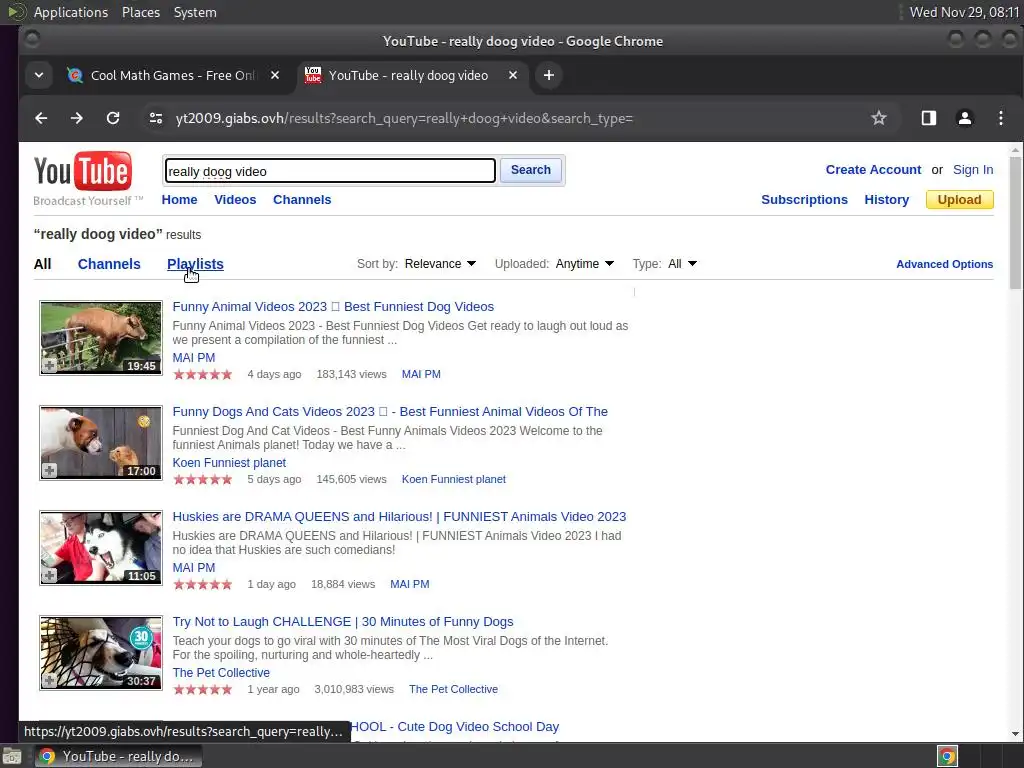Select the Playlists results filter
This screenshot has width=1024, height=768.
195,264
